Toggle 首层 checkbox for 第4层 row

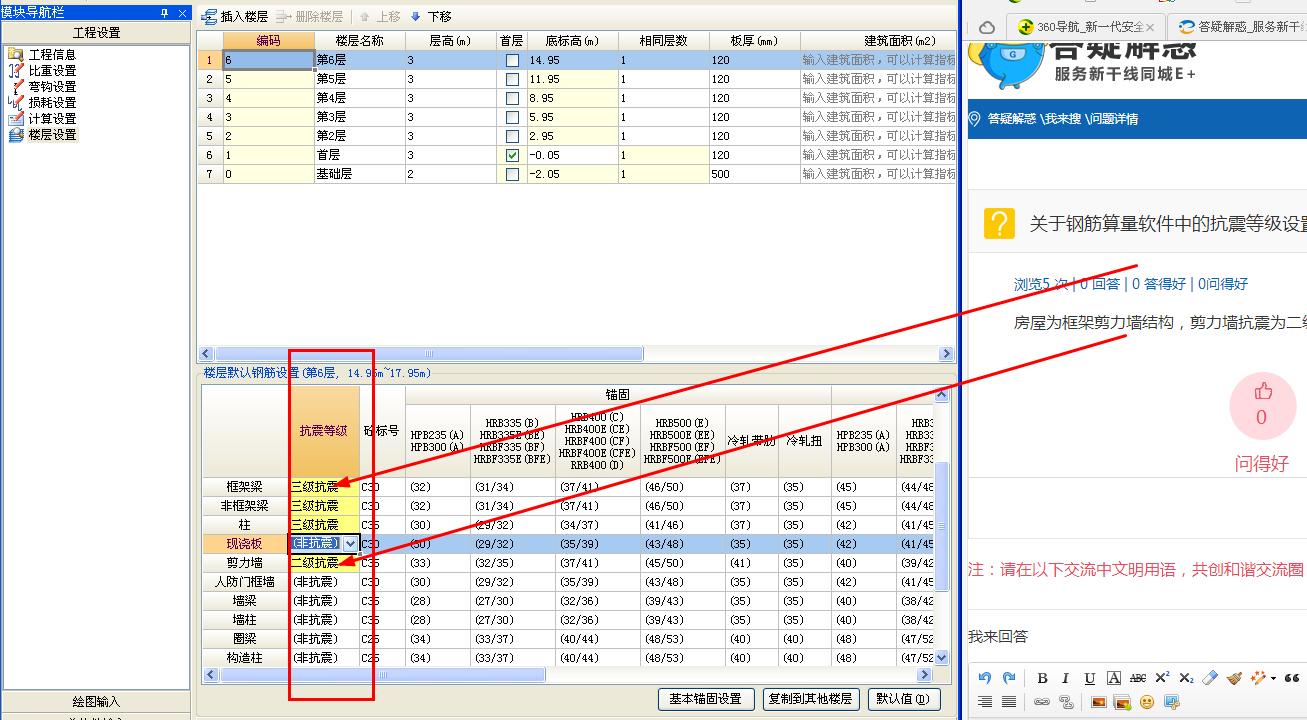[x=512, y=99]
